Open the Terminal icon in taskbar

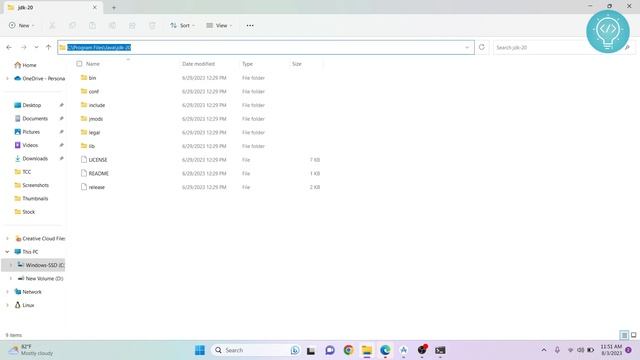point(440,350)
